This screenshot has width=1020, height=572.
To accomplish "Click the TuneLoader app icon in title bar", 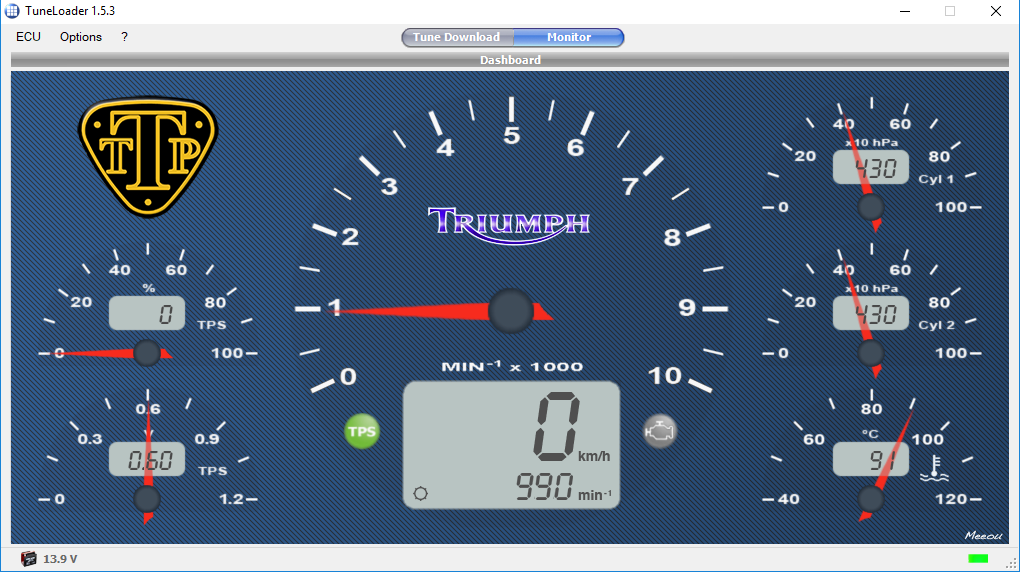I will [12, 11].
